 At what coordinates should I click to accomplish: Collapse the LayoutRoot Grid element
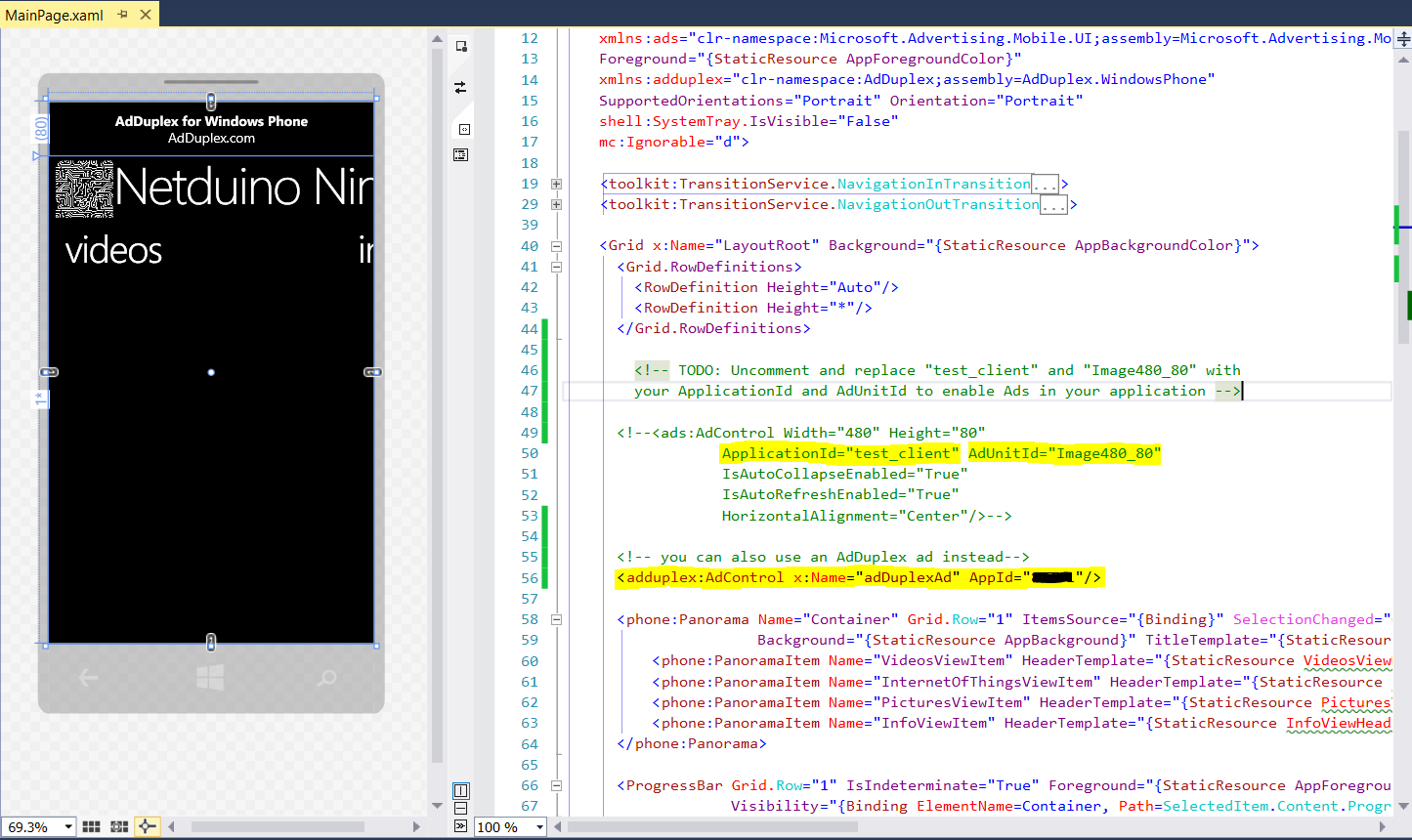pos(556,246)
